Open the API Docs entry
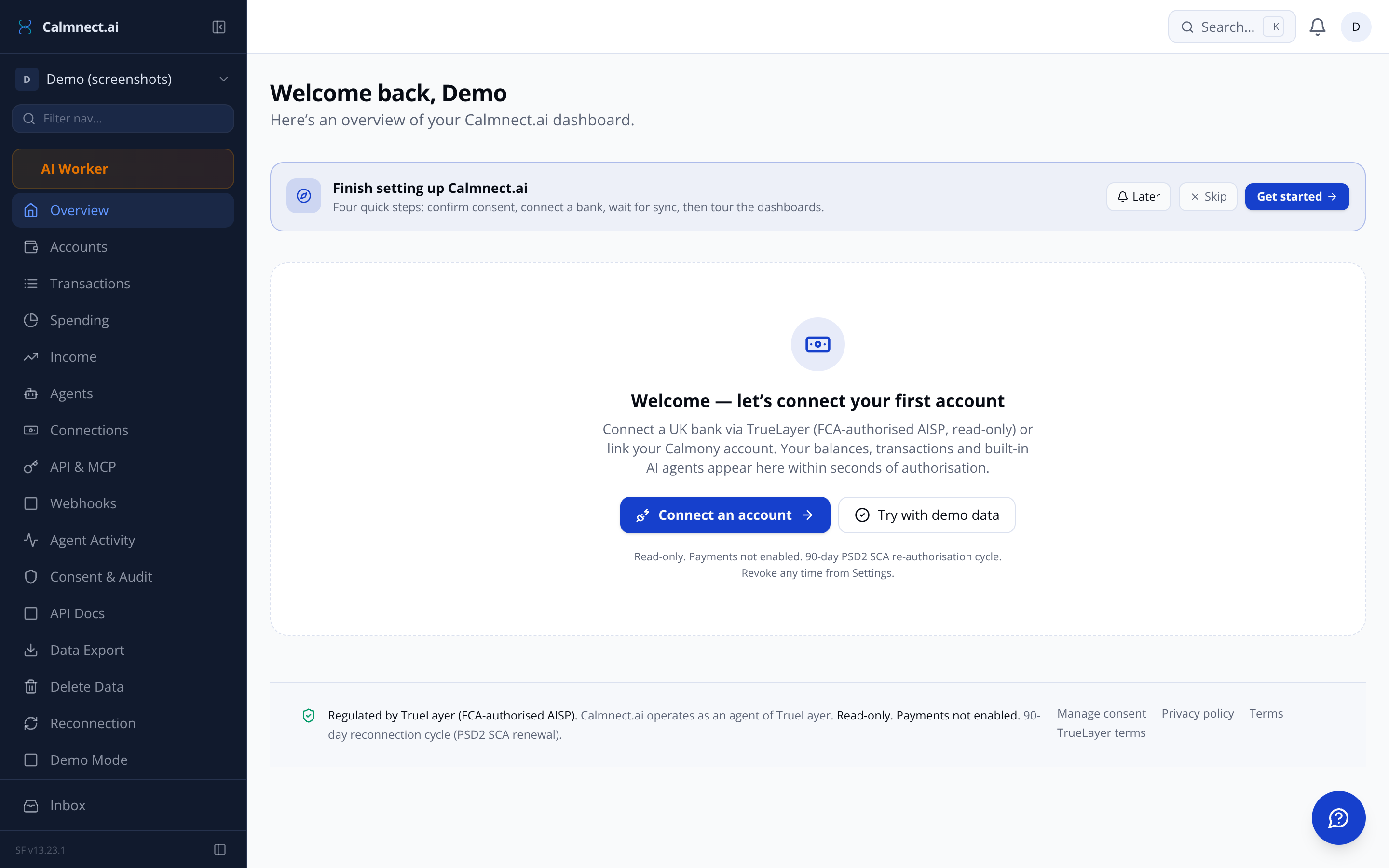 pyautogui.click(x=123, y=614)
